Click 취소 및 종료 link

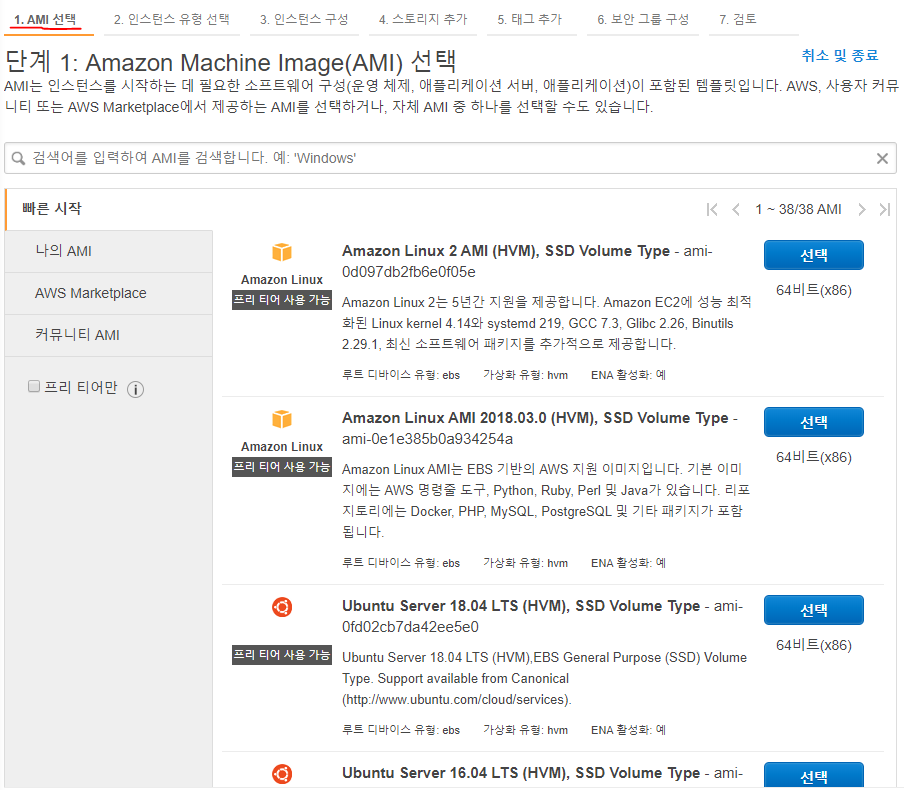tap(839, 55)
